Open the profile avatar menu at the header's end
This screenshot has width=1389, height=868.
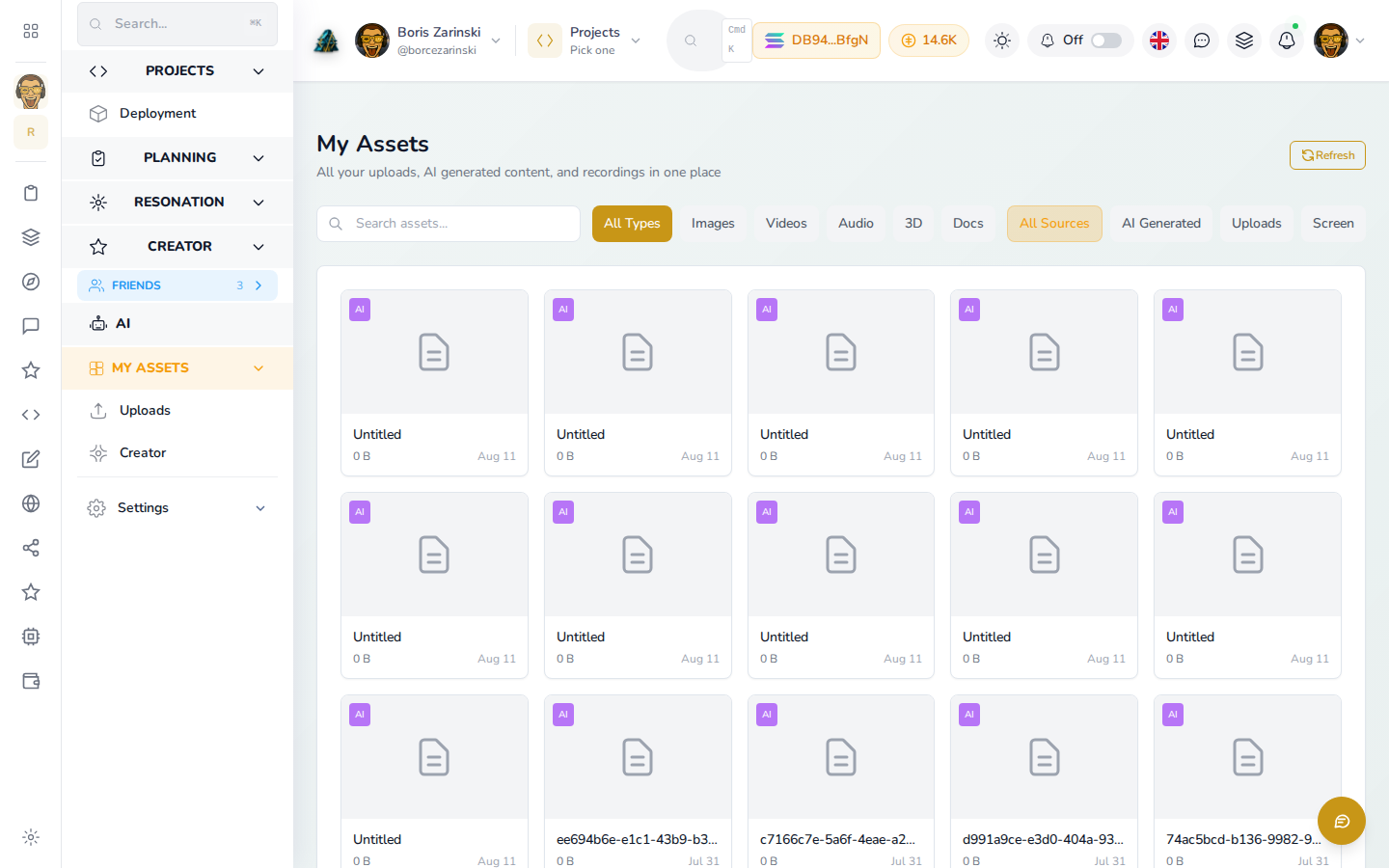[x=1339, y=41]
